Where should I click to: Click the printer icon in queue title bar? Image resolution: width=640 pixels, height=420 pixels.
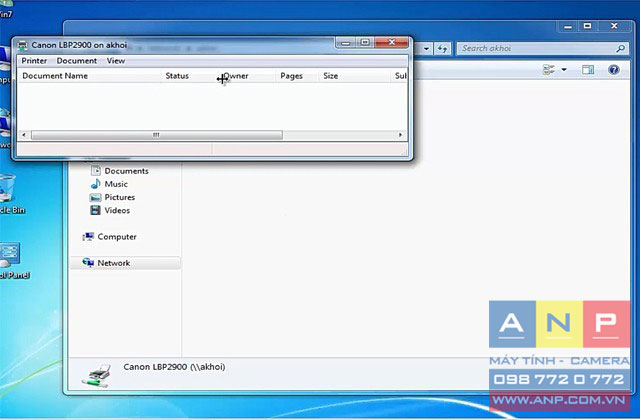click(x=23, y=45)
